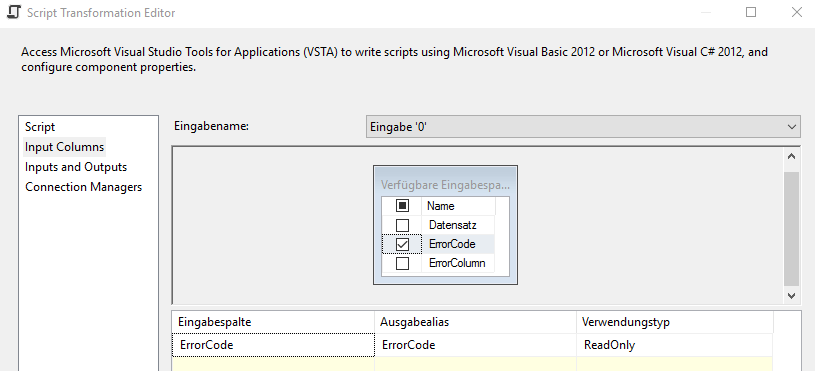Viewport: 815px width, 371px height.
Task: Select the Input Columns page
Action: coord(64,147)
